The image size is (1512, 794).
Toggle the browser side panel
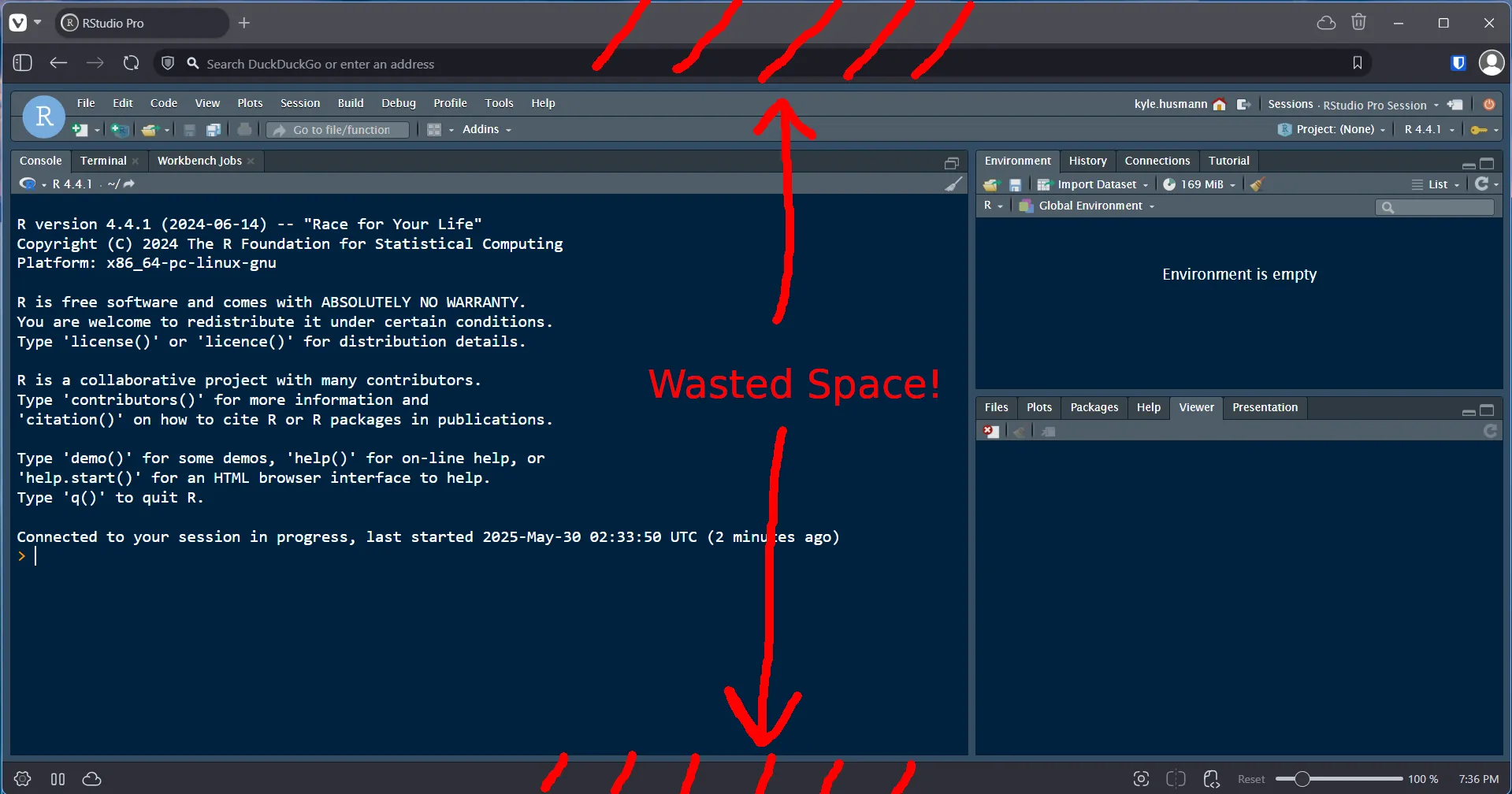tap(22, 63)
